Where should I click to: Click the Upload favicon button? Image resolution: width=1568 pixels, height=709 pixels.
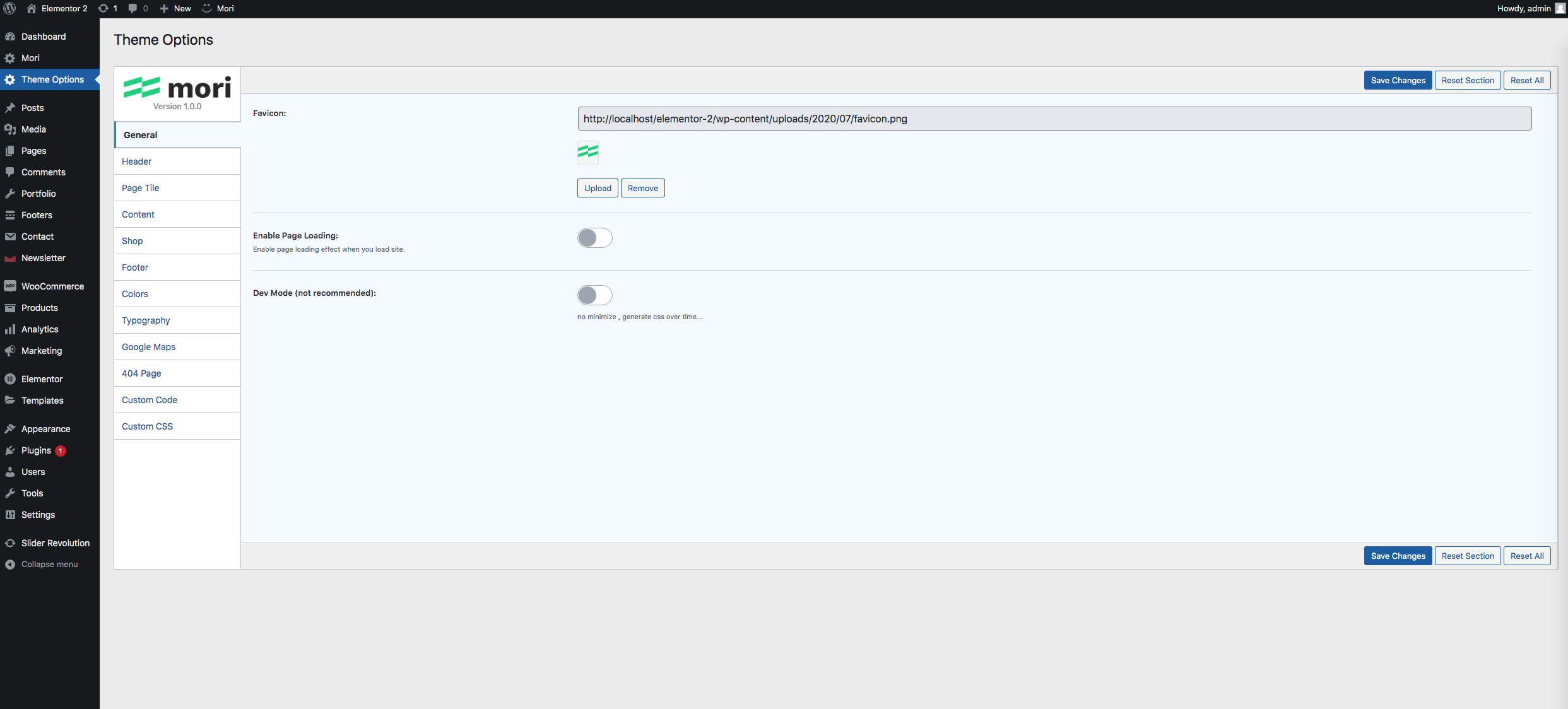pyautogui.click(x=597, y=188)
